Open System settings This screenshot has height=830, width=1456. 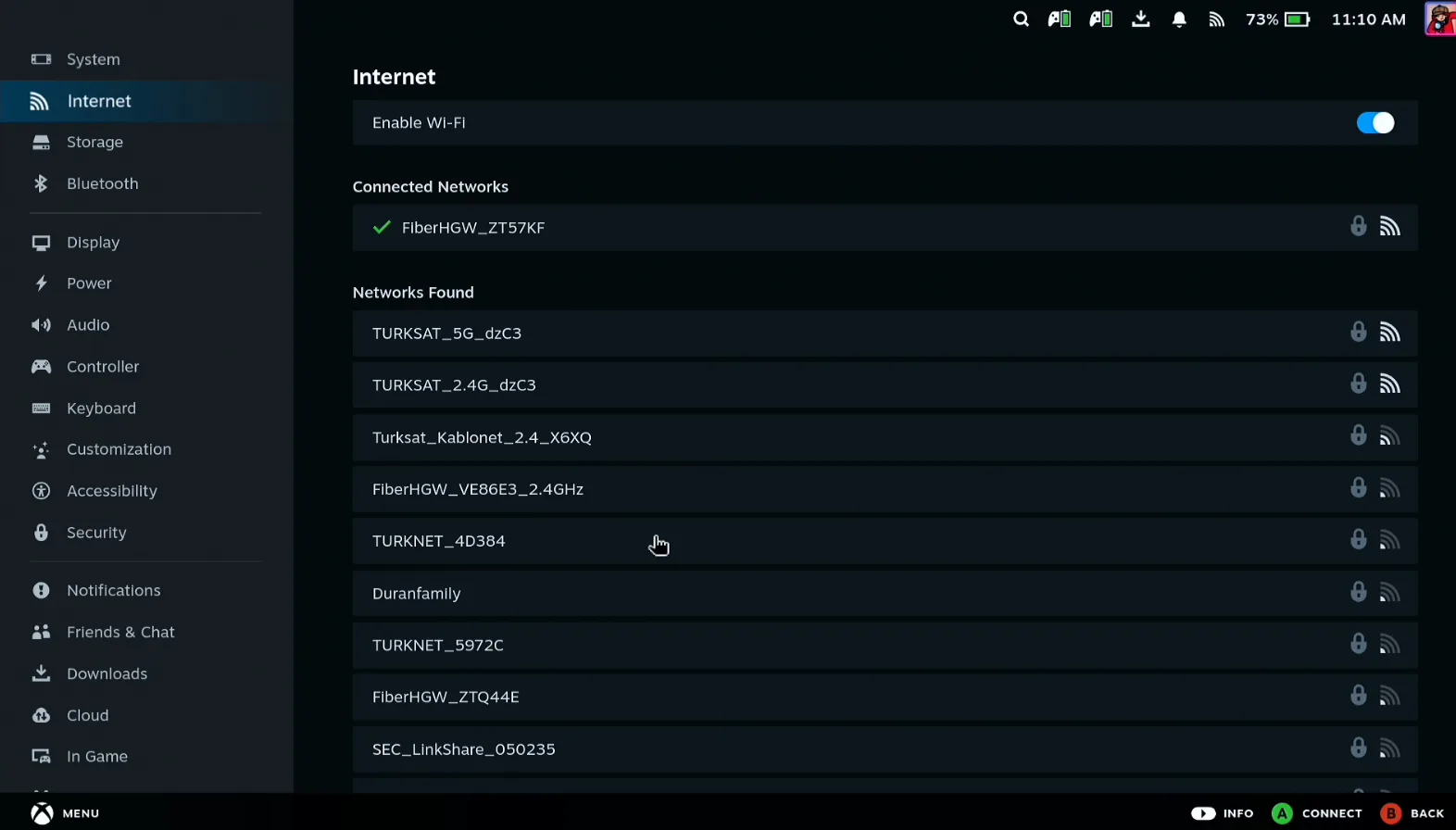146,59
